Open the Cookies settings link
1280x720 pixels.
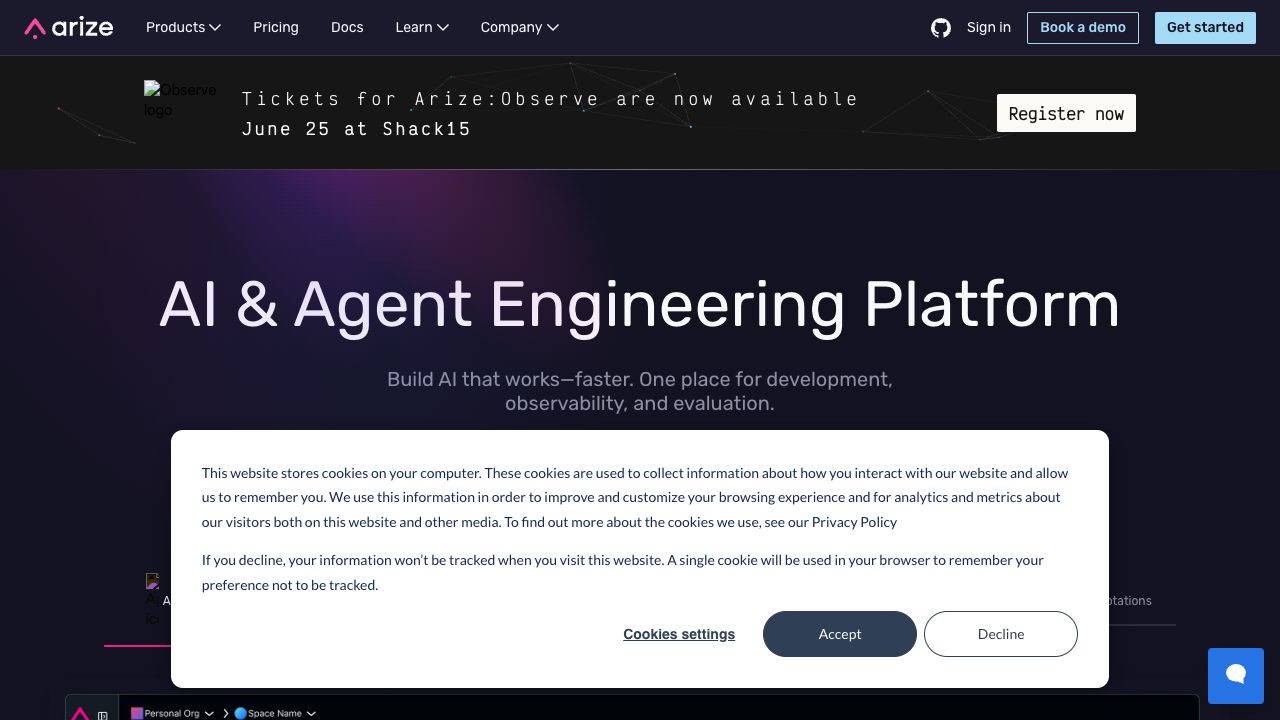point(679,634)
